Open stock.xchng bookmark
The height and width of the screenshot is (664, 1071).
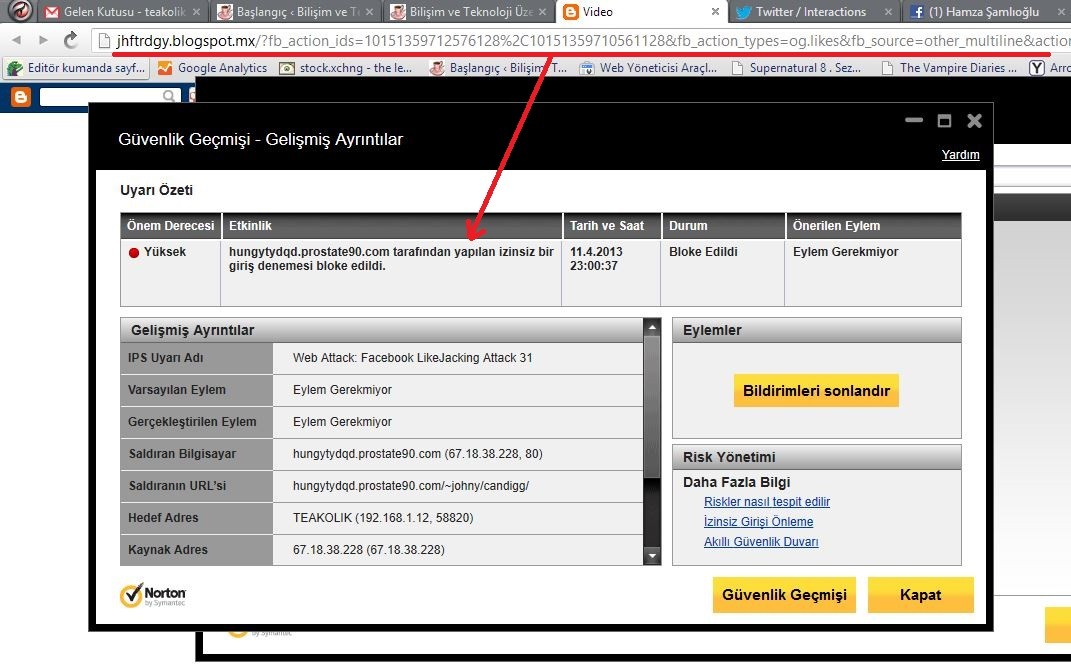coord(346,68)
